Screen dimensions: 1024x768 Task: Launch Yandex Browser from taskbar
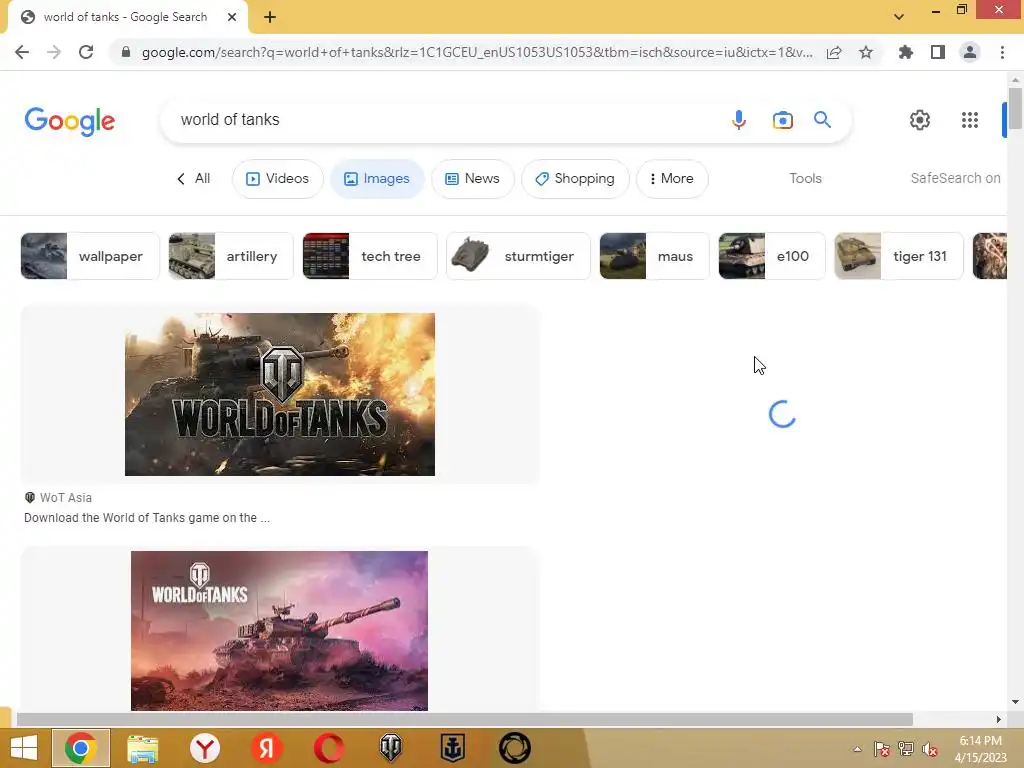(x=204, y=748)
